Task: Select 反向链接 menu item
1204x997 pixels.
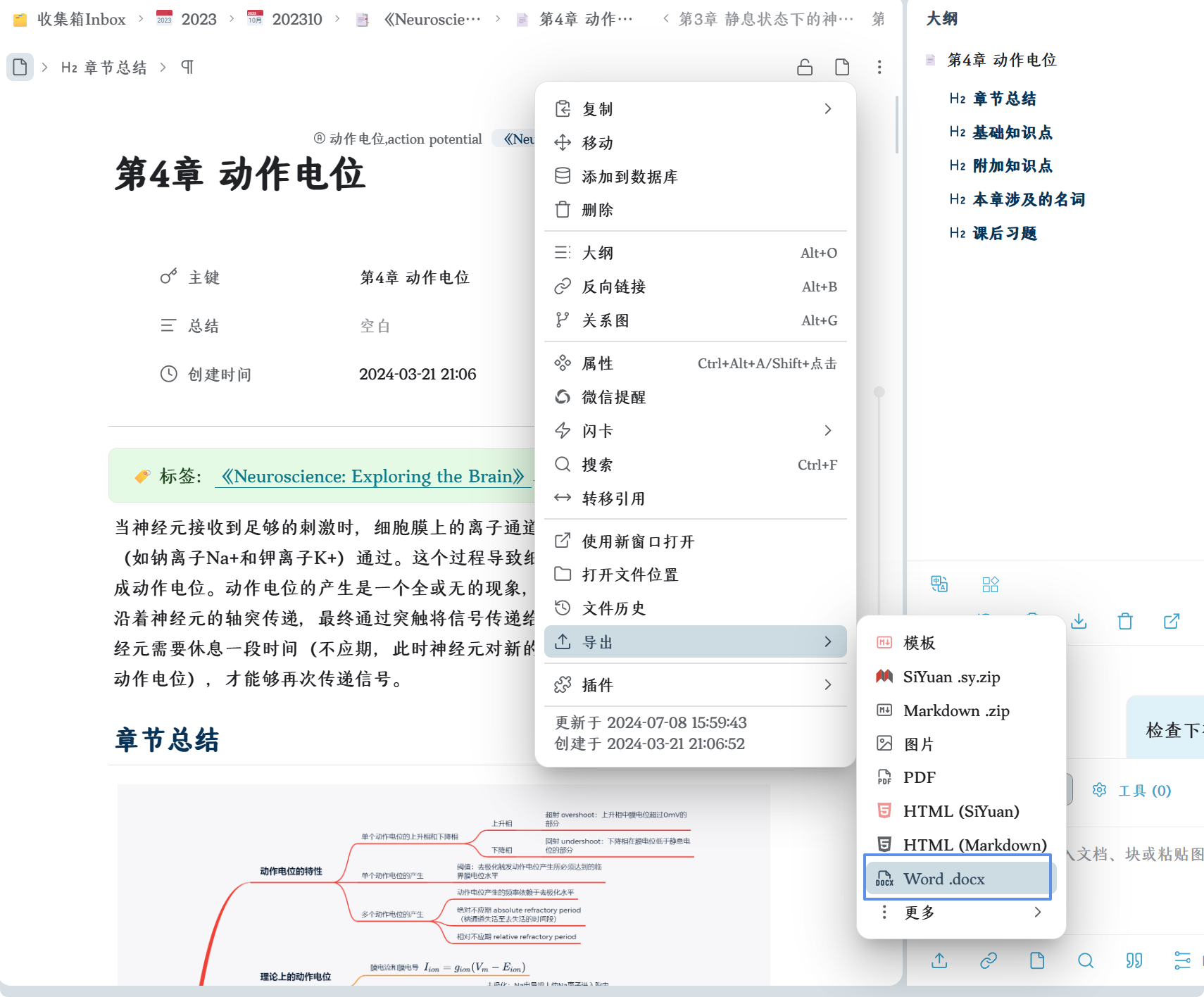Action: [696, 287]
